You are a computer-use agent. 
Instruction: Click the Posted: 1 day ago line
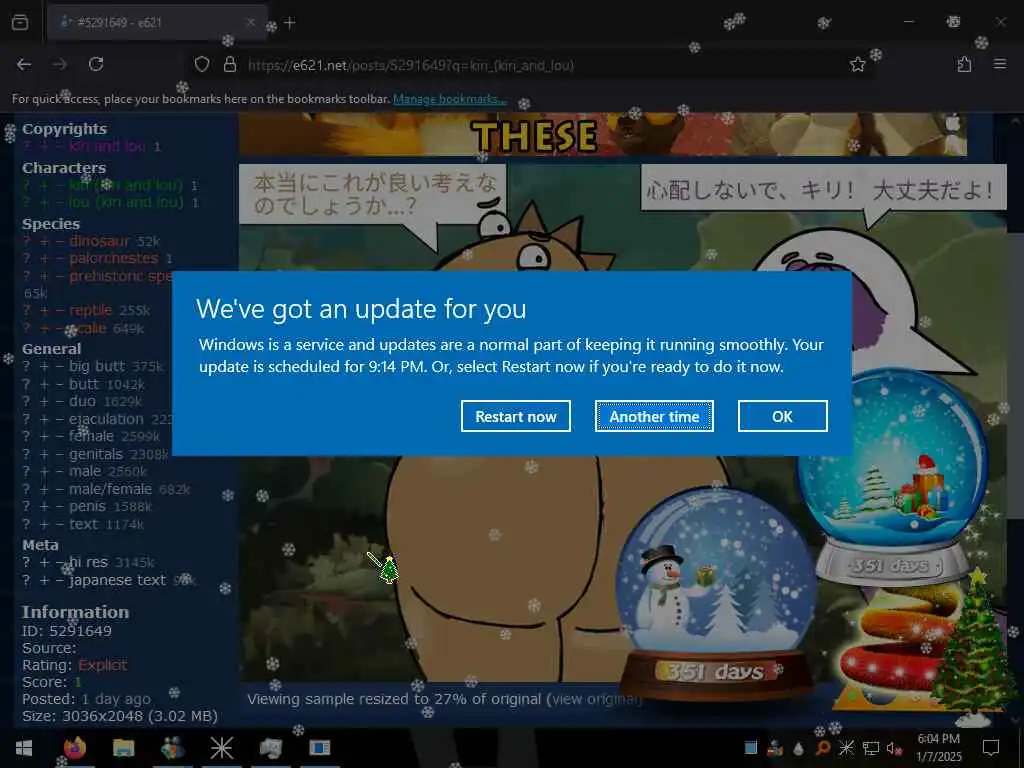click(x=86, y=699)
